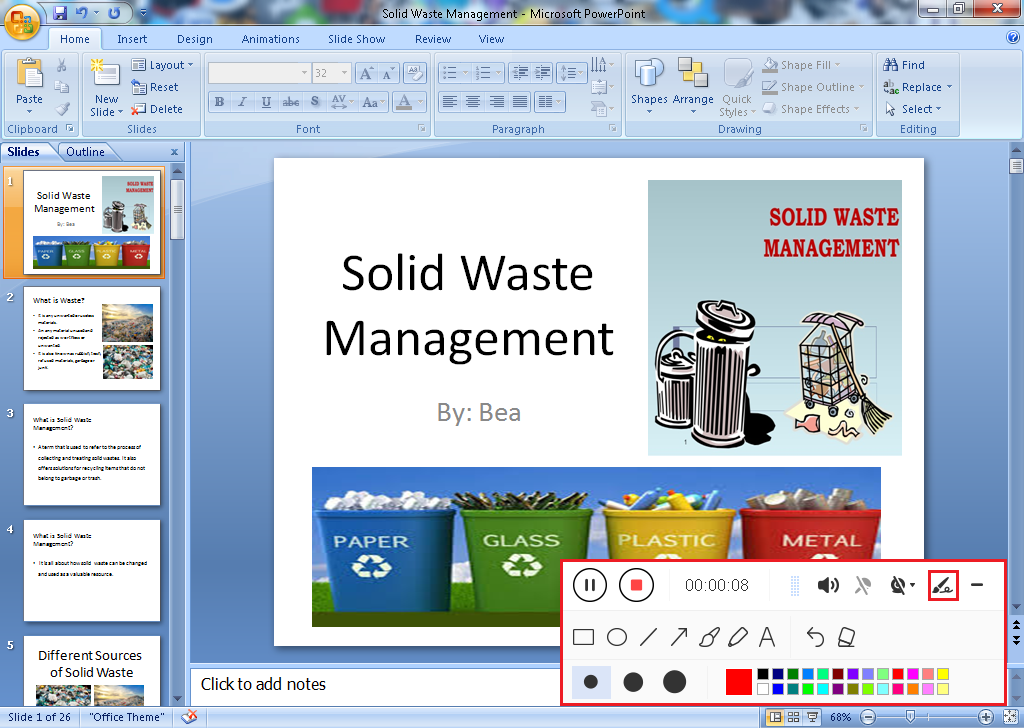Select the red annotation color swatch
The image size is (1024, 728).
click(739, 681)
